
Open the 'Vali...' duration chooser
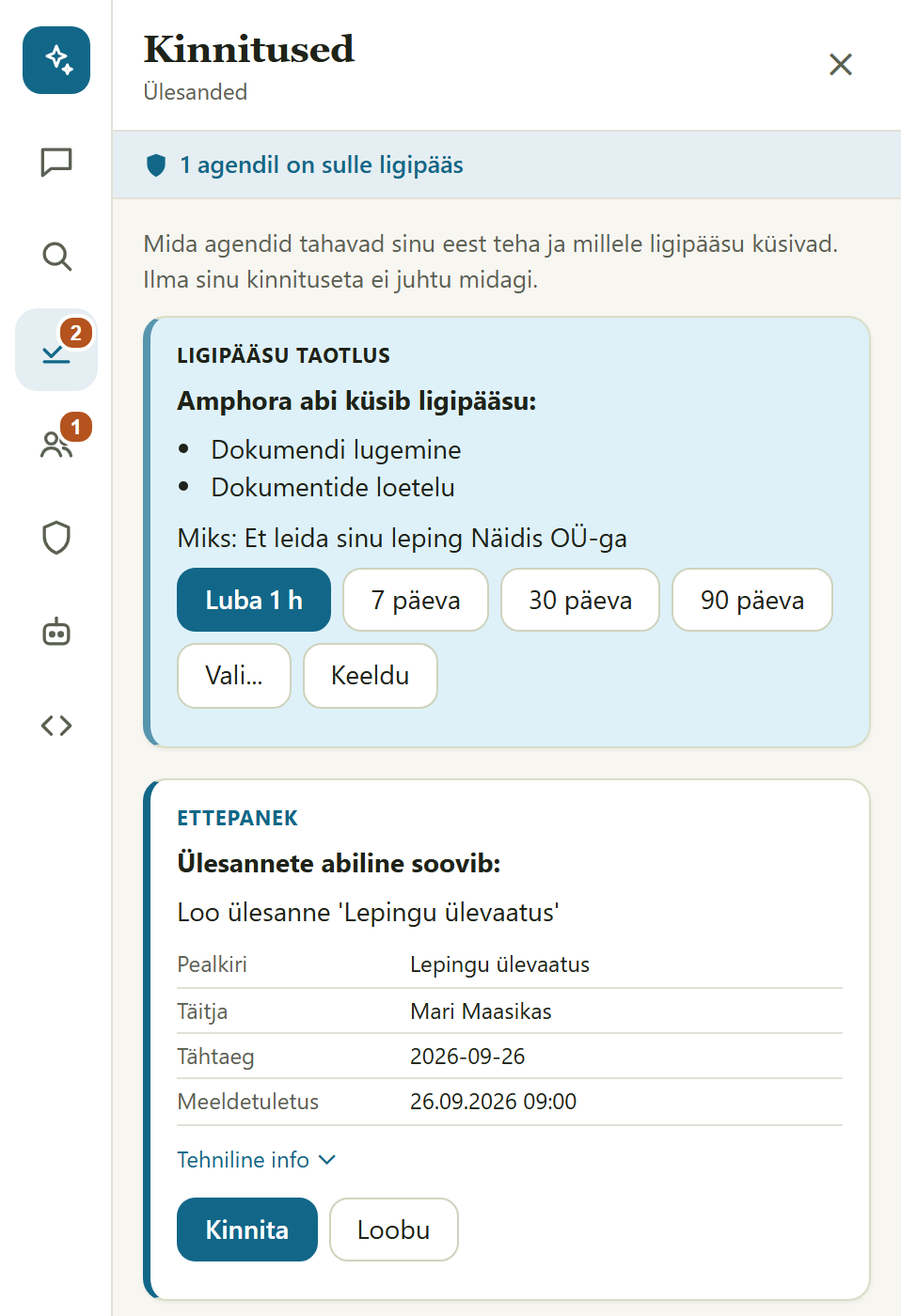(x=234, y=675)
